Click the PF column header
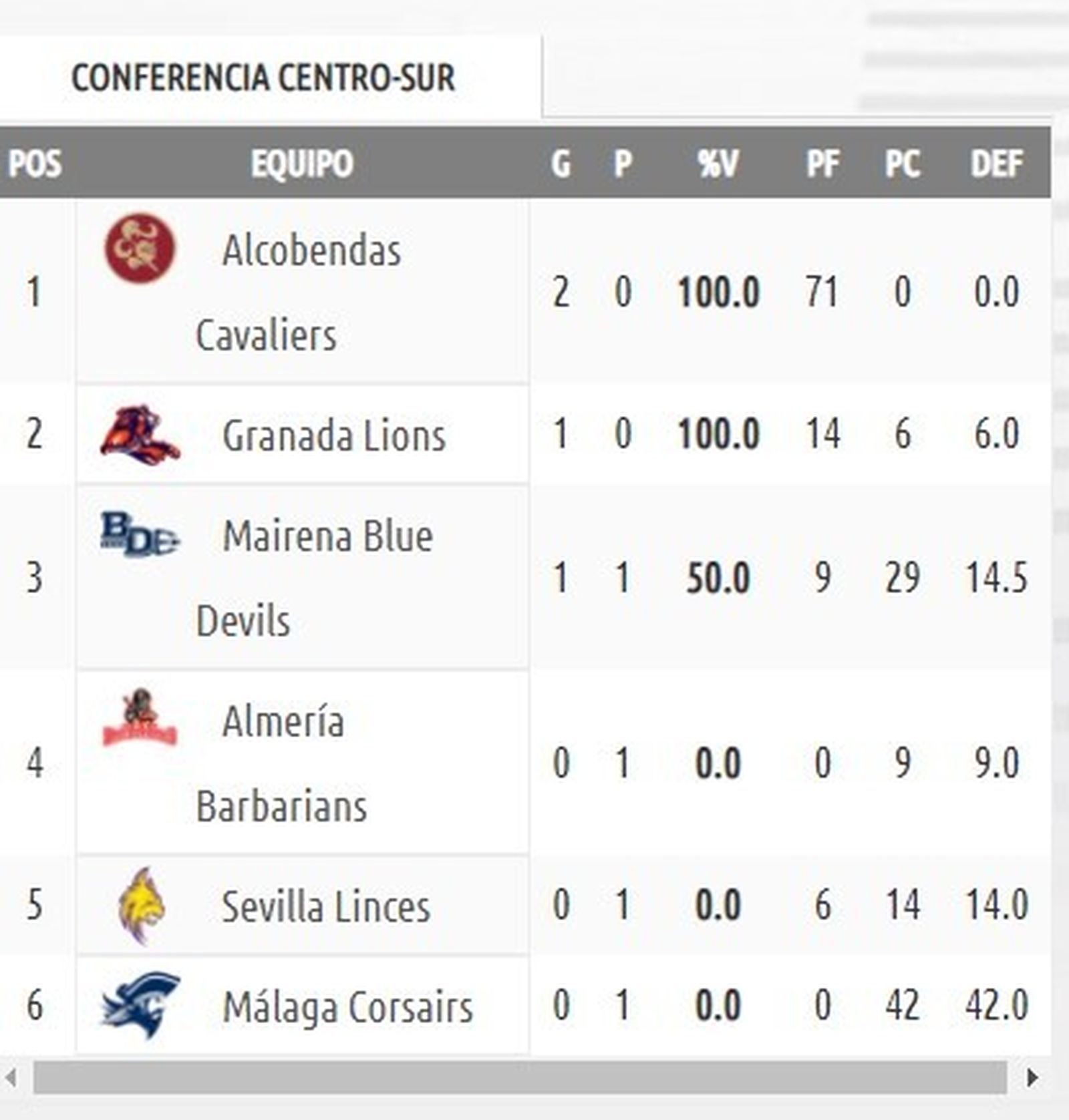The image size is (1069, 1120). pos(822,163)
